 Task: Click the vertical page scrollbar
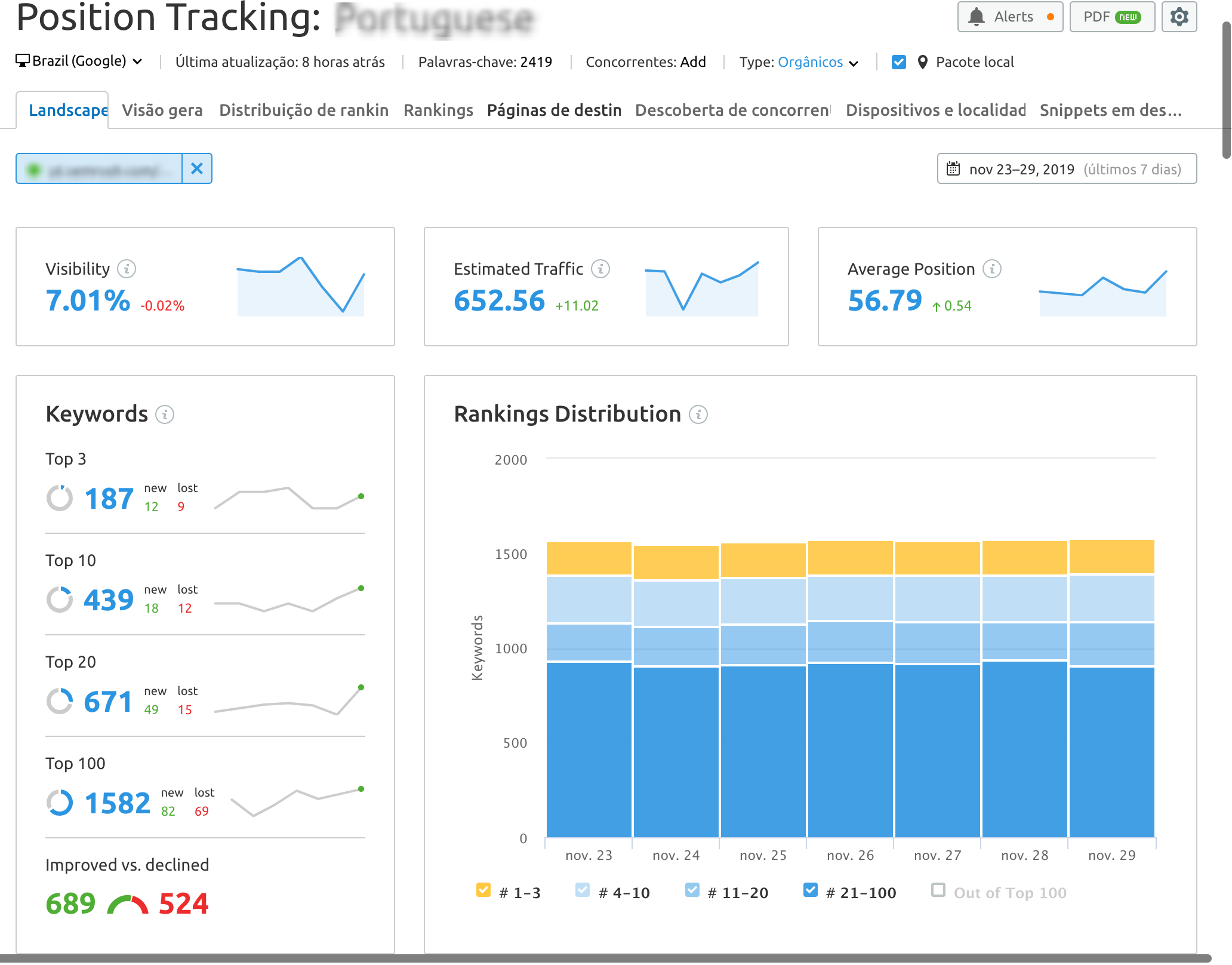click(x=1227, y=90)
